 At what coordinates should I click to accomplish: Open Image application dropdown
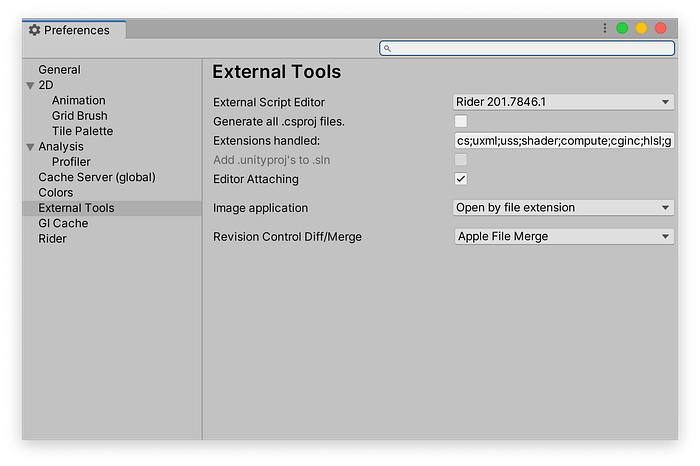pos(563,208)
